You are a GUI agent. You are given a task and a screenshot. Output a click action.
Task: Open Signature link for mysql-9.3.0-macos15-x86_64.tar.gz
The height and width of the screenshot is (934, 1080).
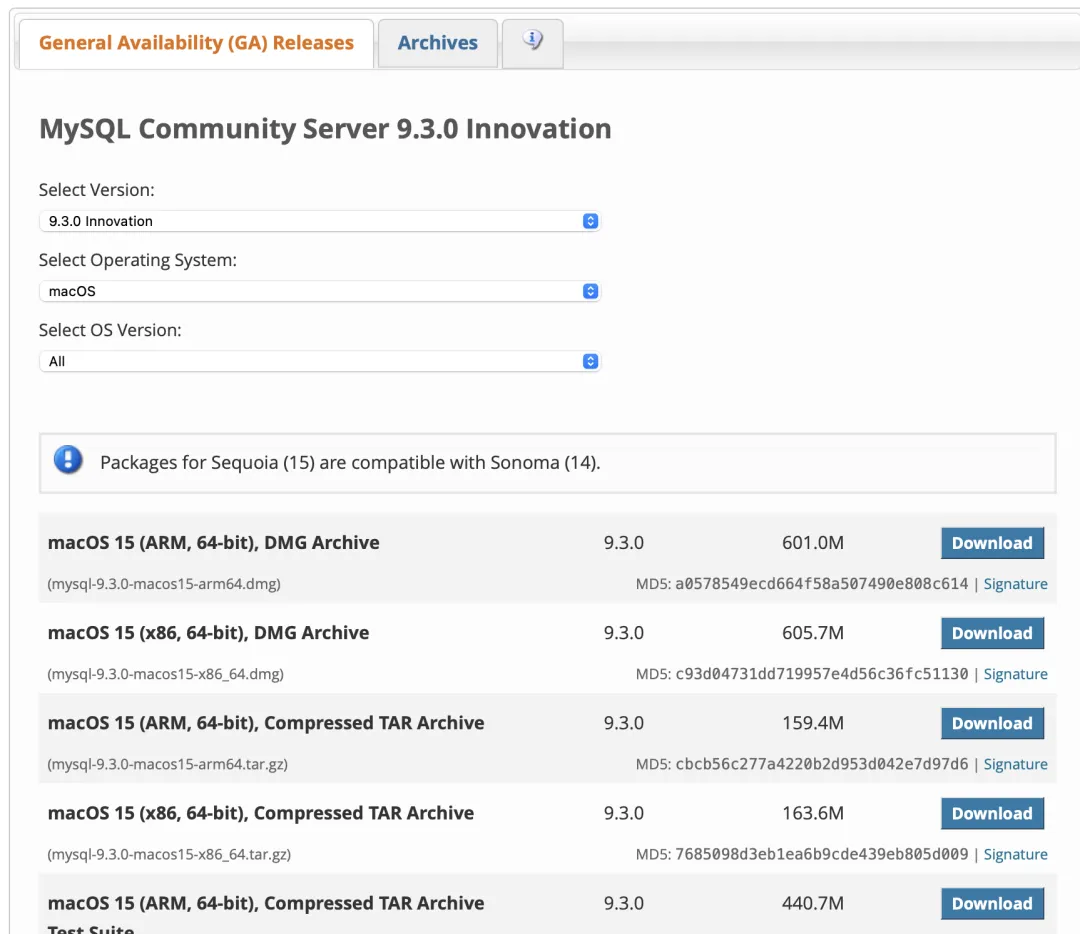[x=1015, y=855]
